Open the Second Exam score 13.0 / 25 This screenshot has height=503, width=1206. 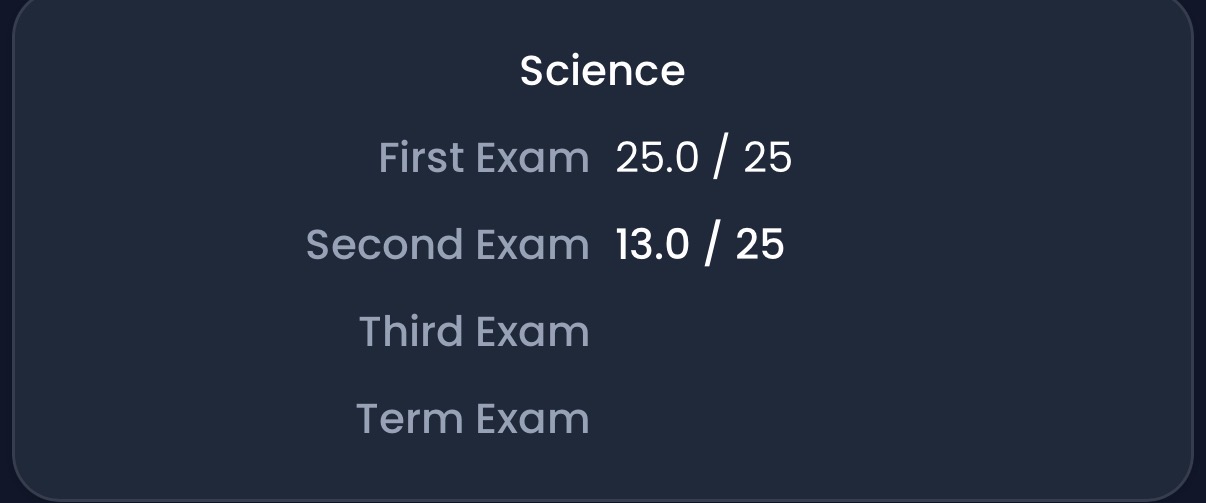(700, 245)
